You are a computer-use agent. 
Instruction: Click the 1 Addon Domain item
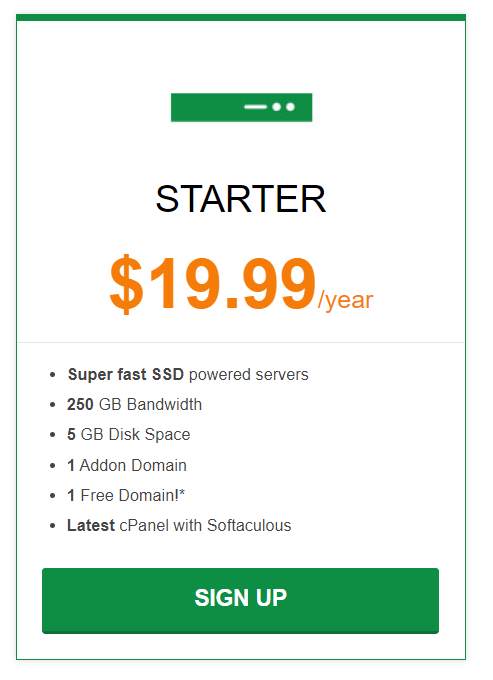[127, 465]
